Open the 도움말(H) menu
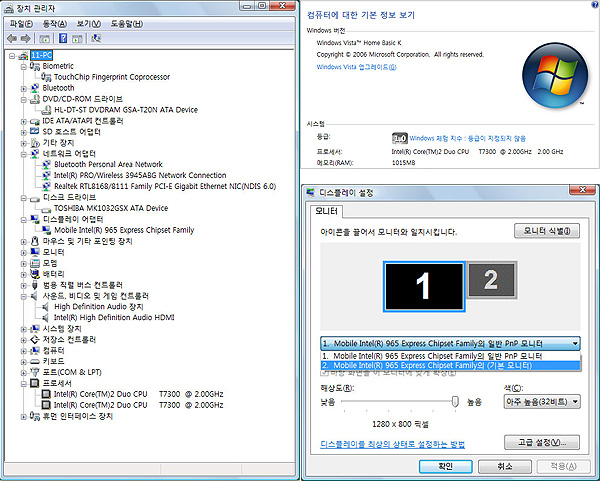Screen dimensions: 600x483 click(127, 24)
